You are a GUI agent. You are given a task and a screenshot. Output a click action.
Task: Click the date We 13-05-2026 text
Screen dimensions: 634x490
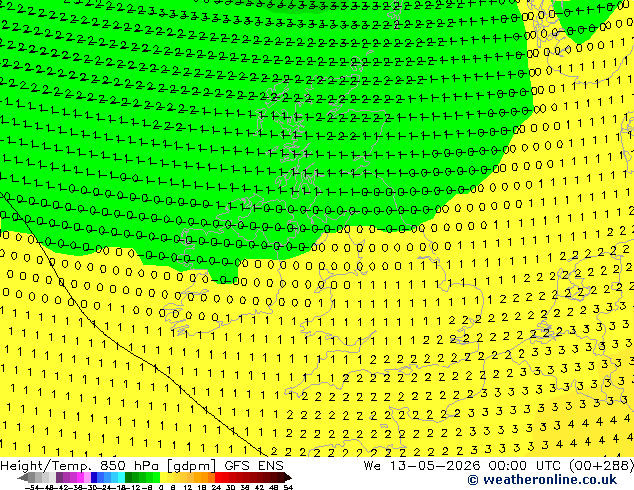(x=423, y=466)
